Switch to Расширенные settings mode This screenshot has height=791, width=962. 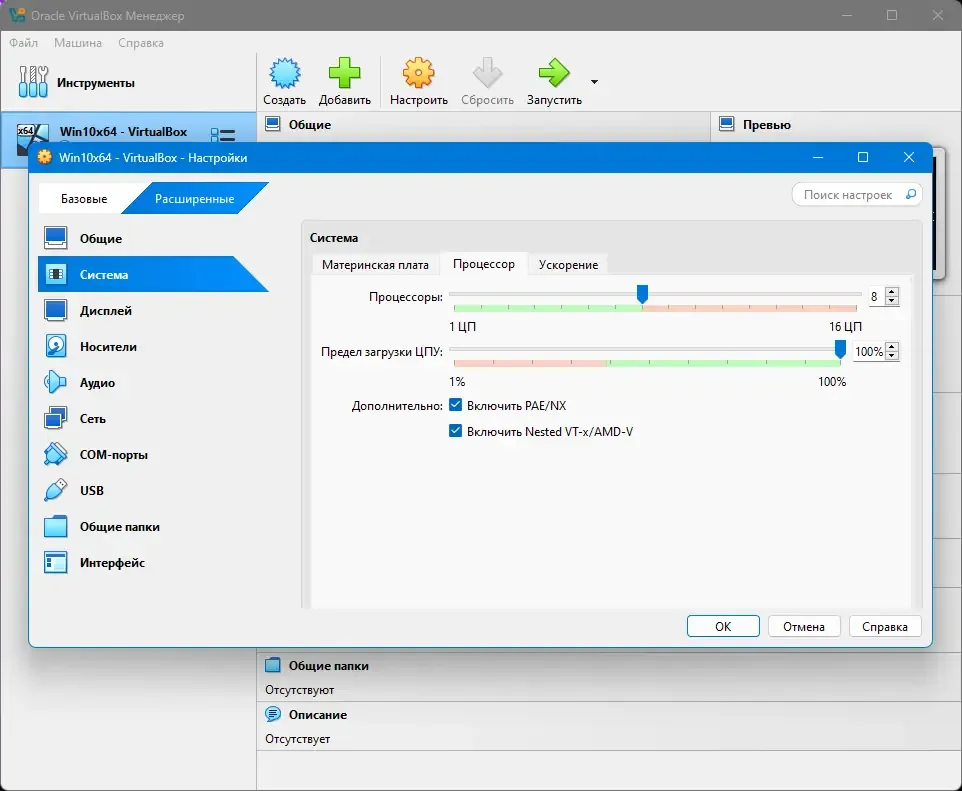click(194, 199)
